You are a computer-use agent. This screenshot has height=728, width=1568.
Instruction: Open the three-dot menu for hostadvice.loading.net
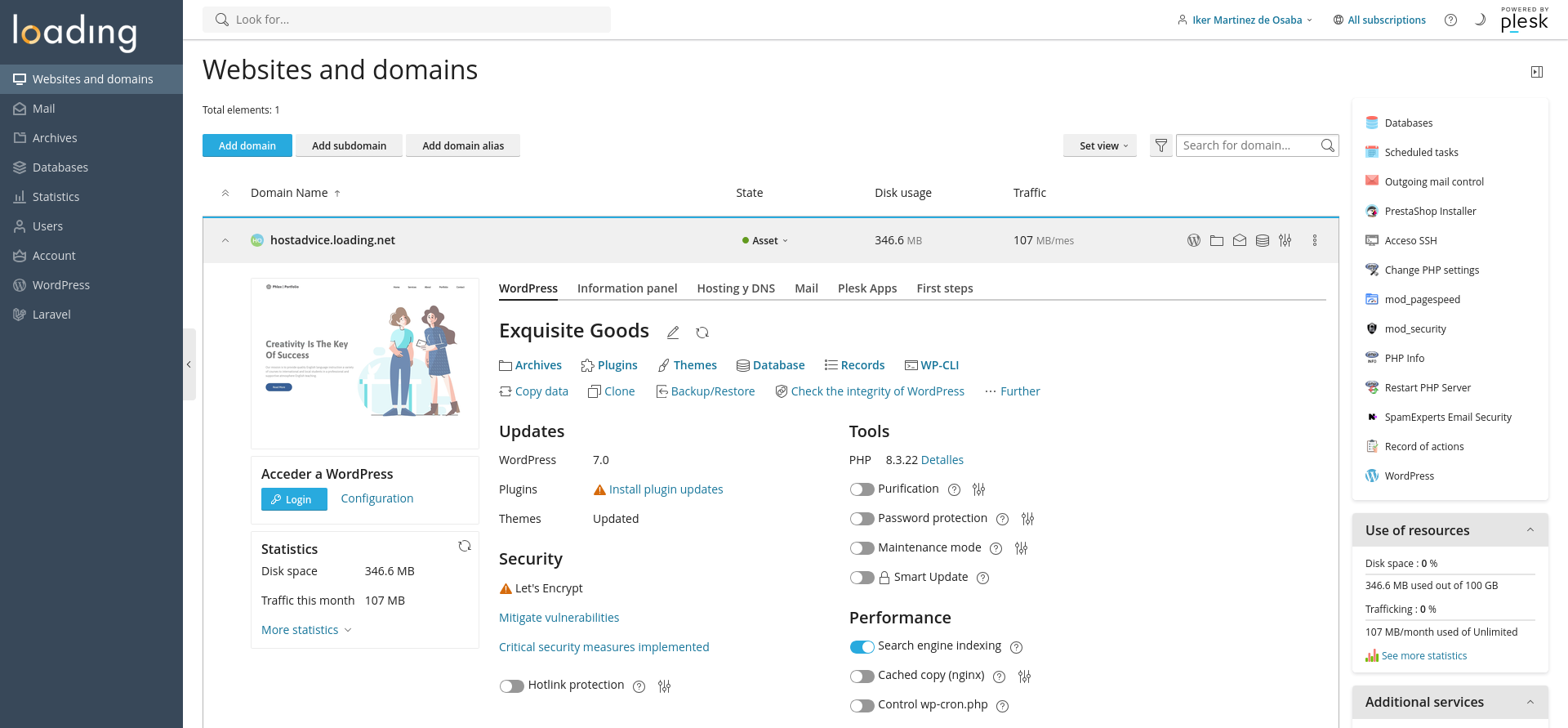pos(1315,240)
